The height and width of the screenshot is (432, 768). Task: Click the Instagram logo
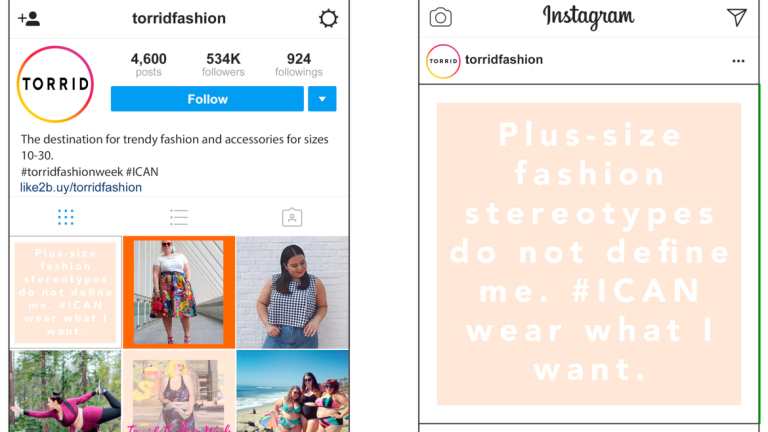click(x=588, y=17)
